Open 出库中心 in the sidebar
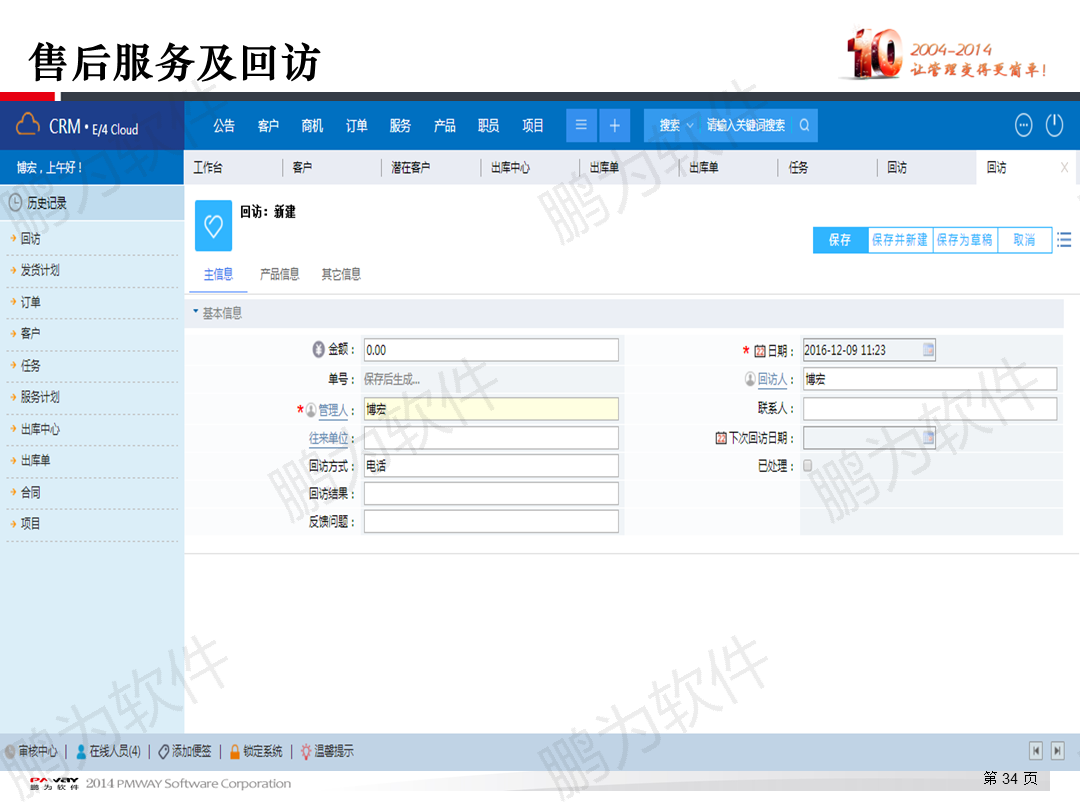This screenshot has width=1080, height=810. coord(40,428)
